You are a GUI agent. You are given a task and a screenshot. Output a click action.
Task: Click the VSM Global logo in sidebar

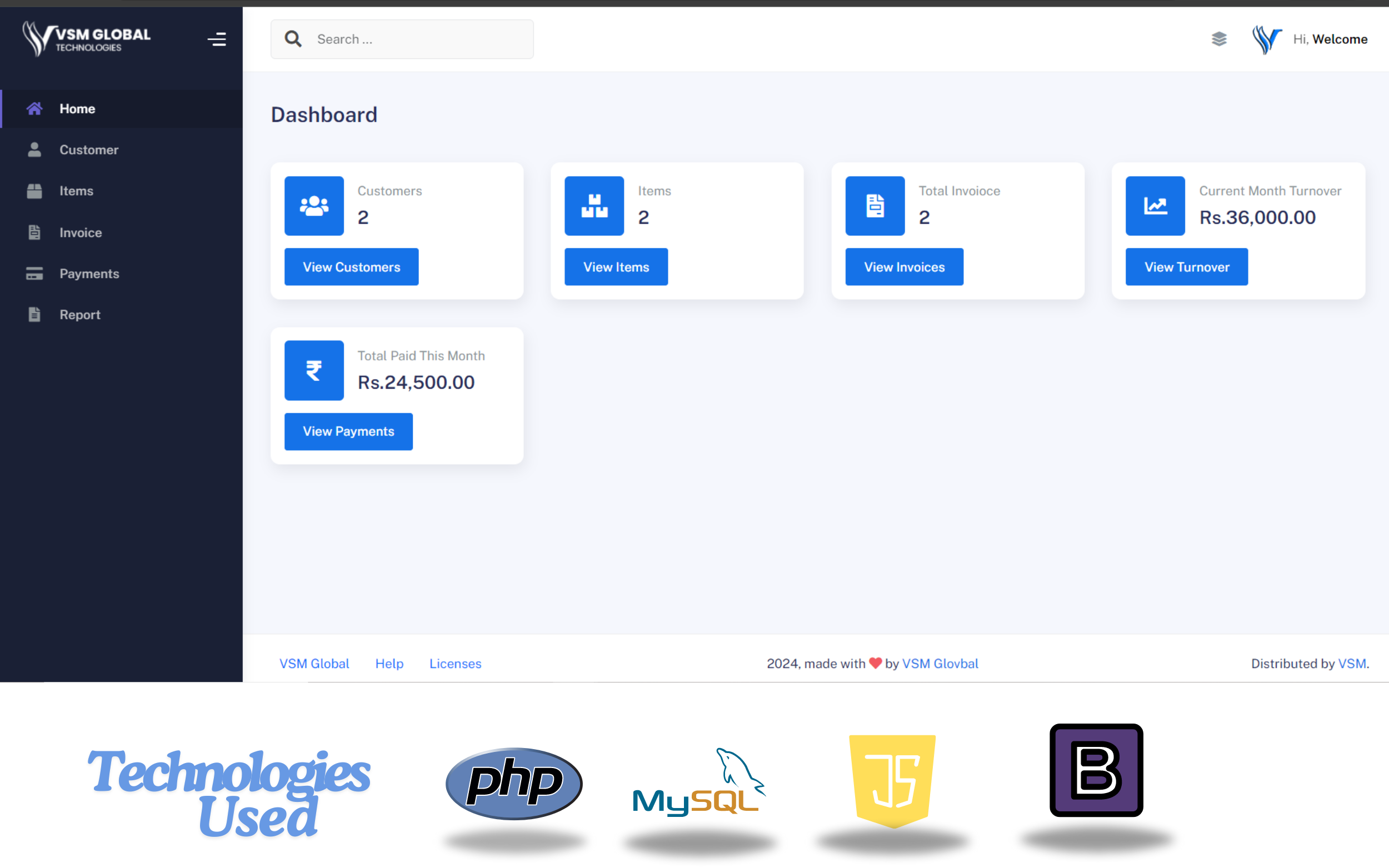coord(86,39)
